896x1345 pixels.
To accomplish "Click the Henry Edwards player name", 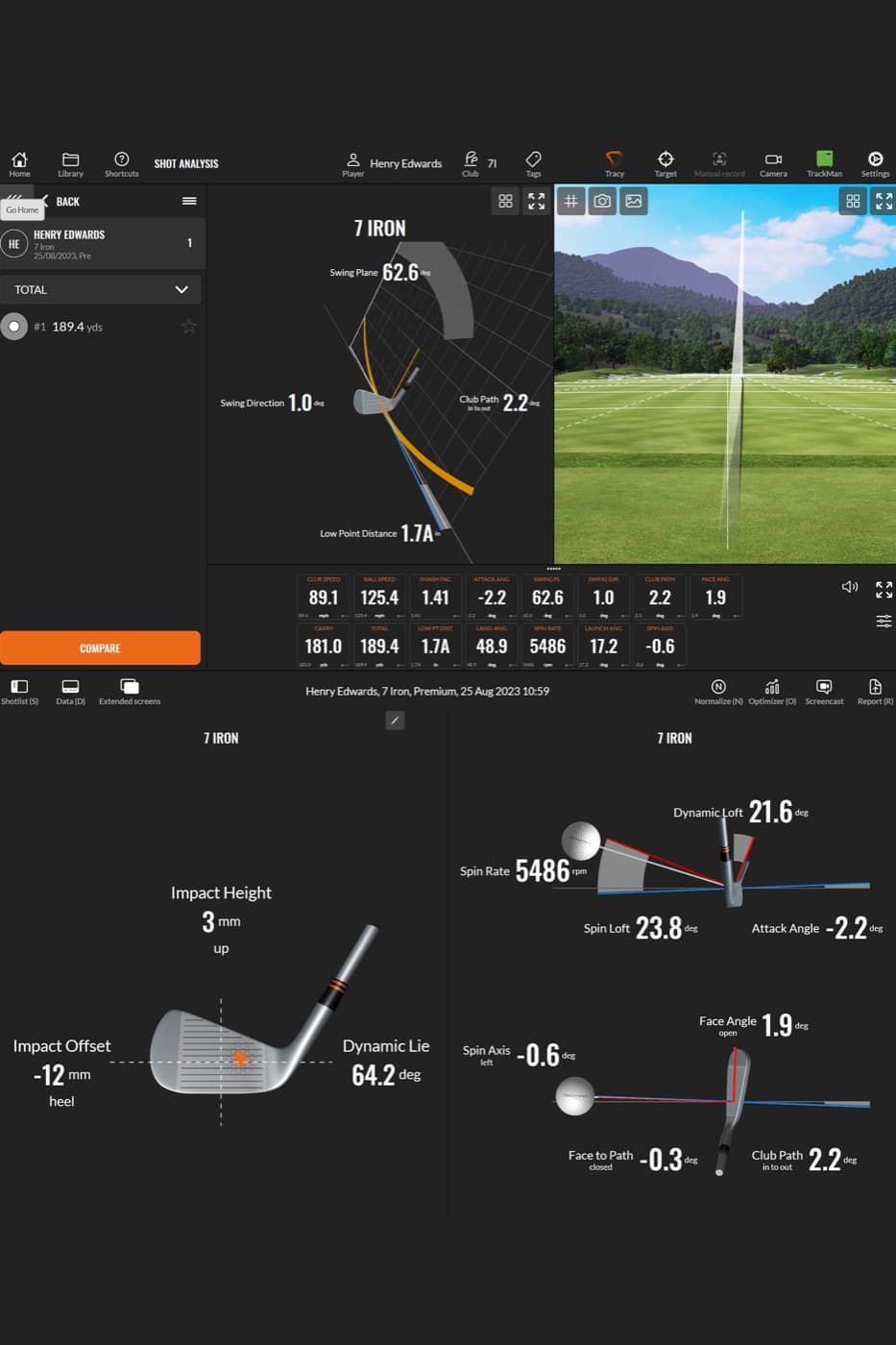I will click(405, 163).
